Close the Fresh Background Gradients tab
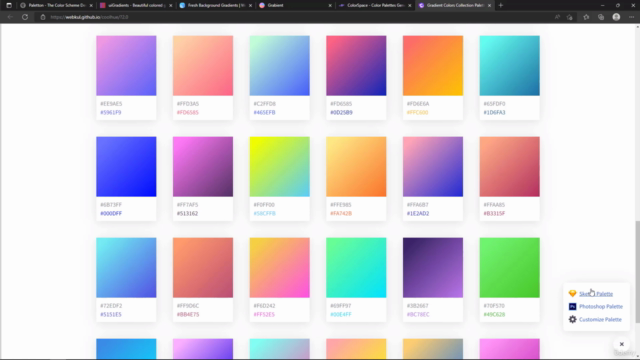This screenshot has width=640, height=360. 250,5
